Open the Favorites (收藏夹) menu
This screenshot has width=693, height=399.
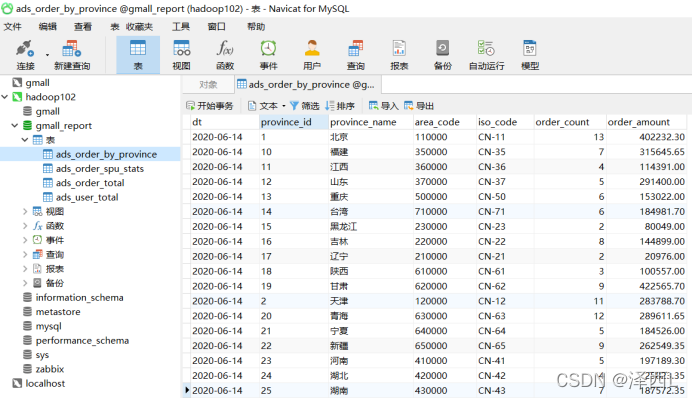pos(139,27)
